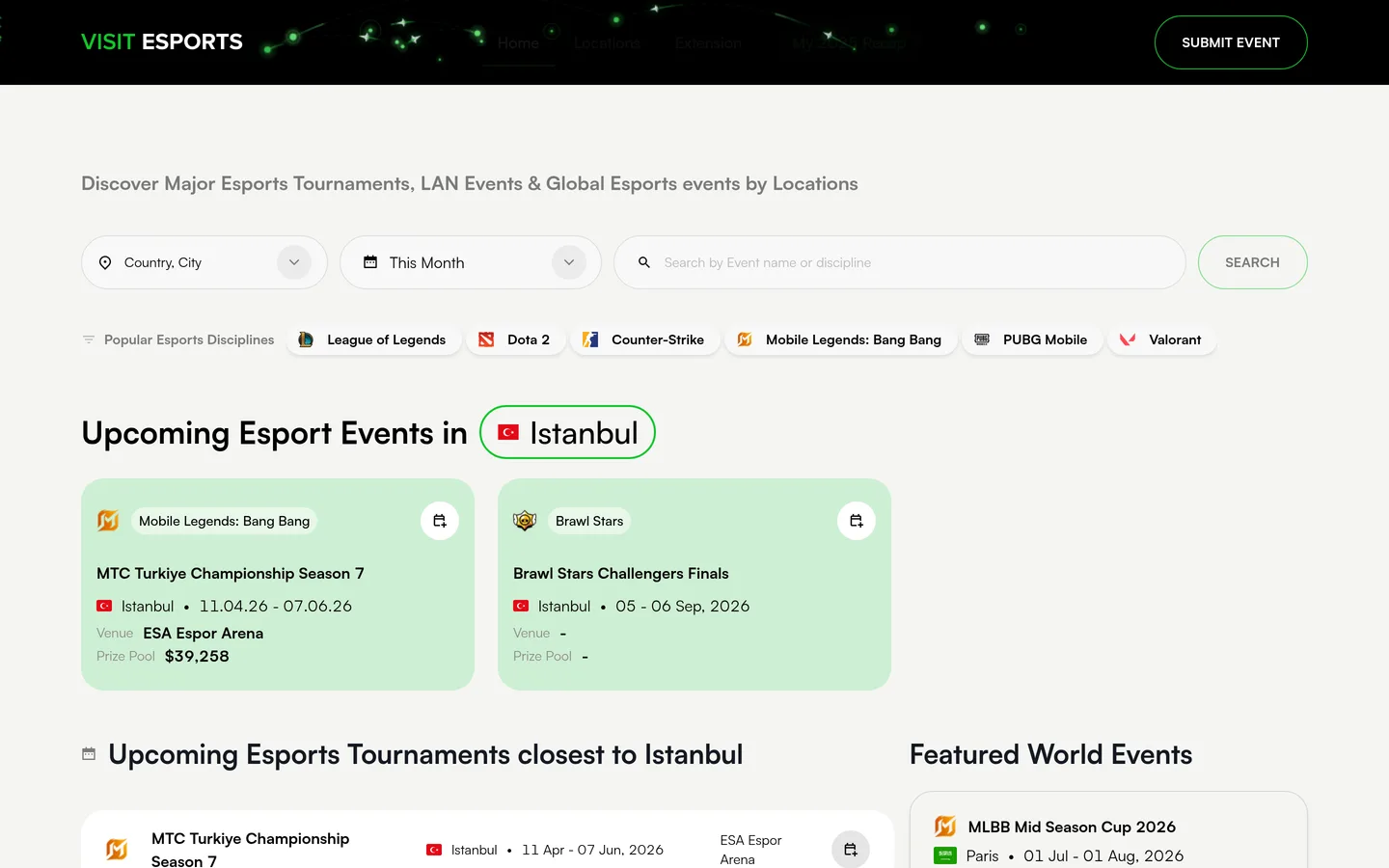The height and width of the screenshot is (868, 1389).
Task: Click the Counter-Strike logo icon
Action: point(590,339)
